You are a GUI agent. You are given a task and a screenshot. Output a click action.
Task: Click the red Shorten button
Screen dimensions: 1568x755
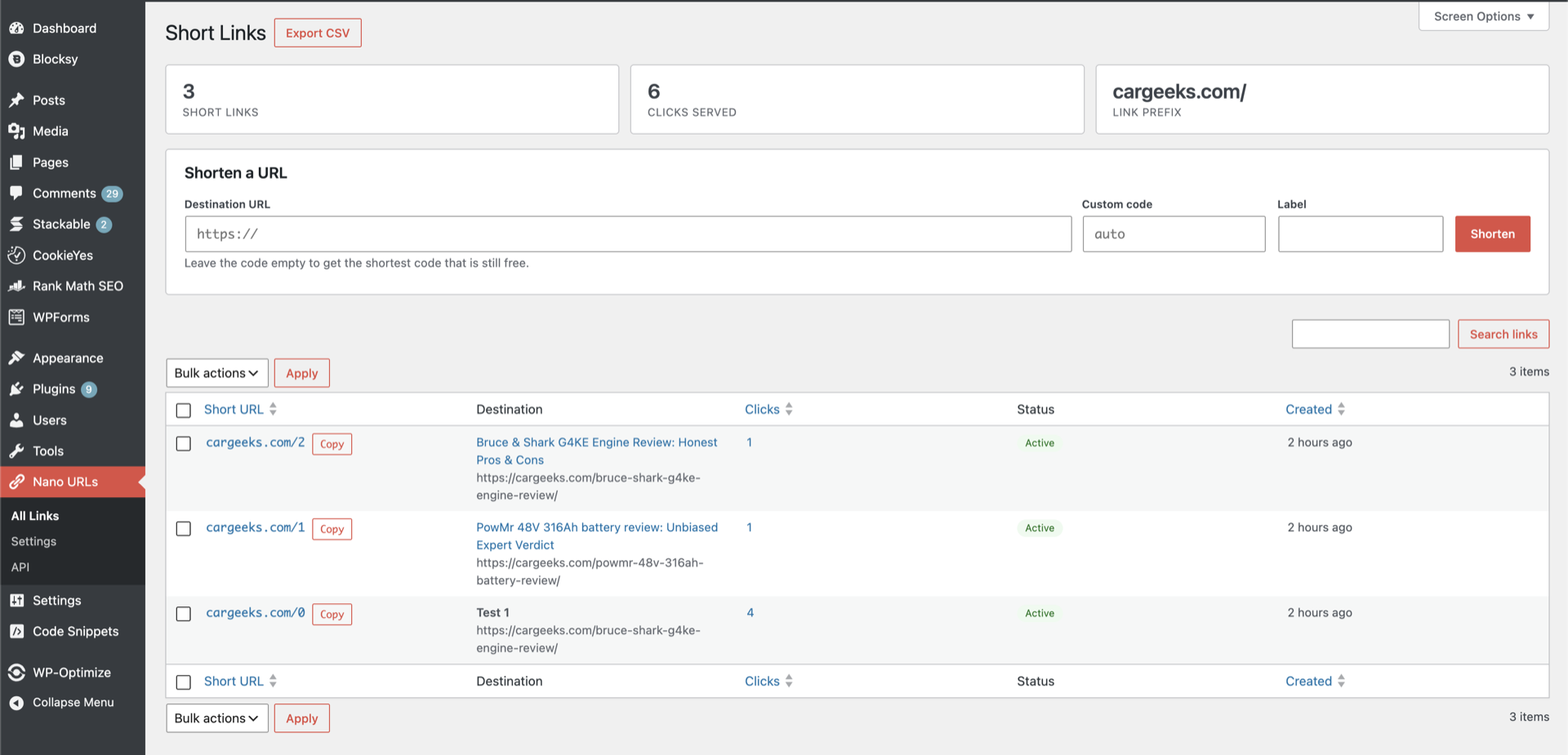pos(1492,233)
